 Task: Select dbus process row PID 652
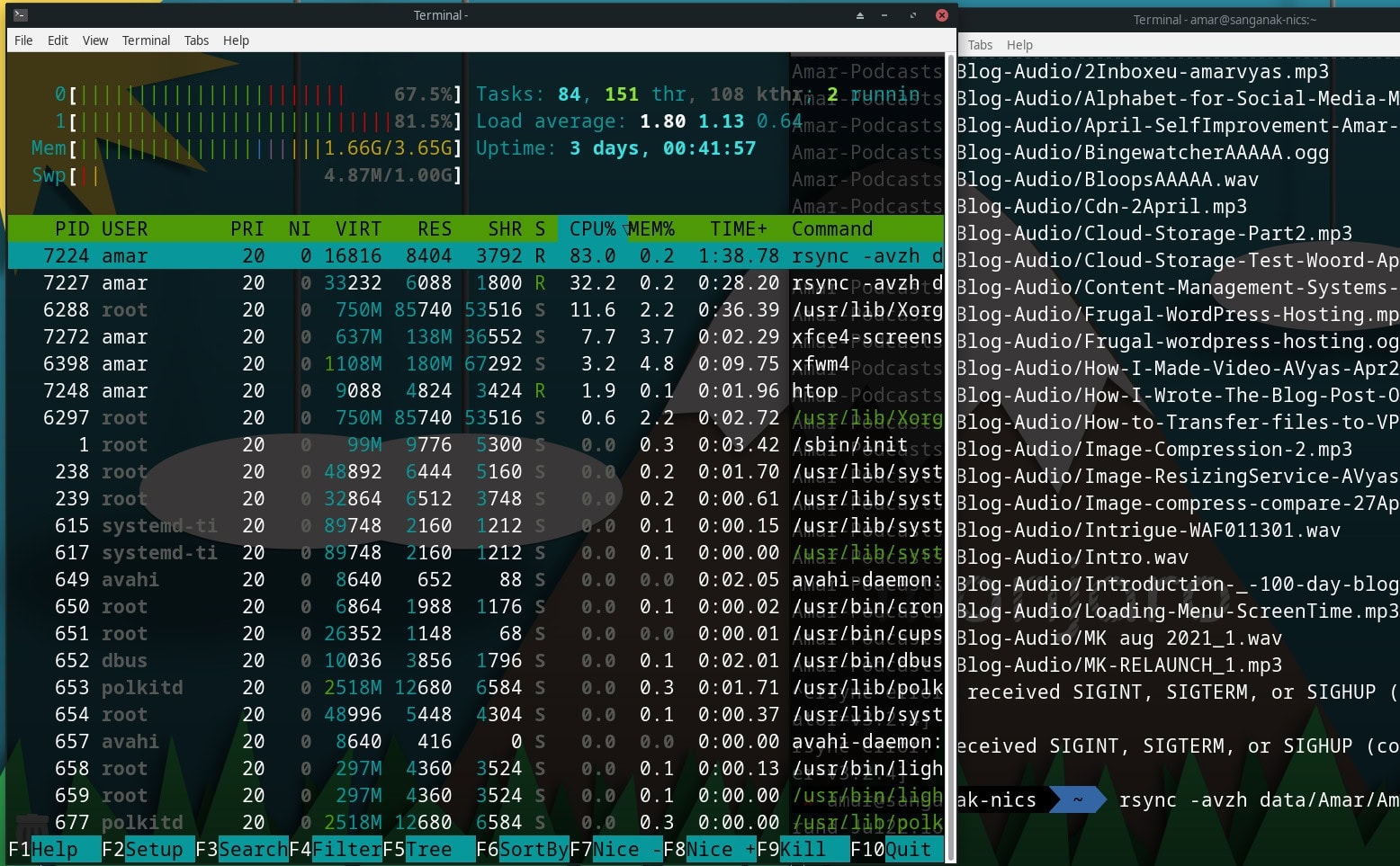475,660
